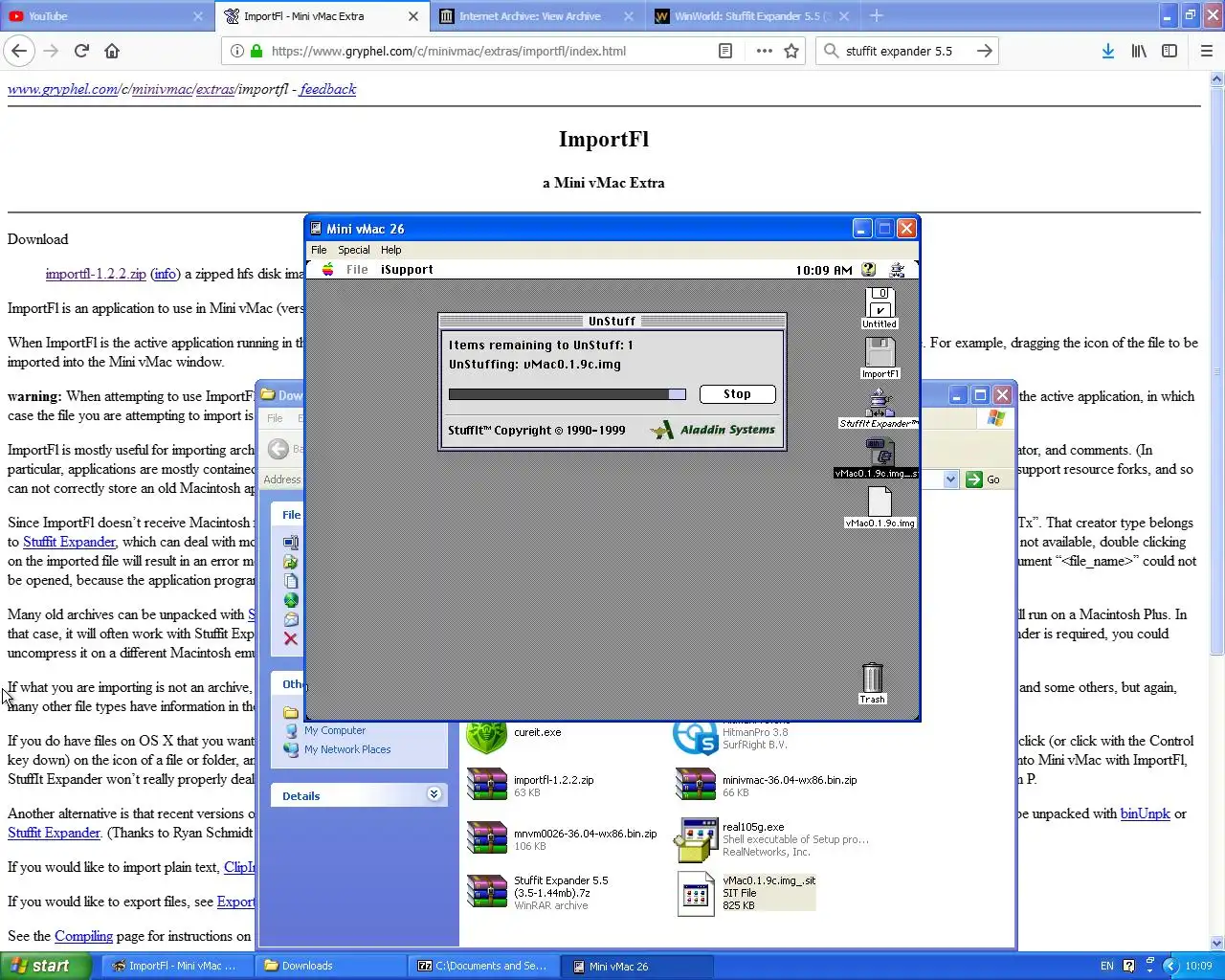
Task: Stop the UnStuff operation
Action: coord(737,394)
